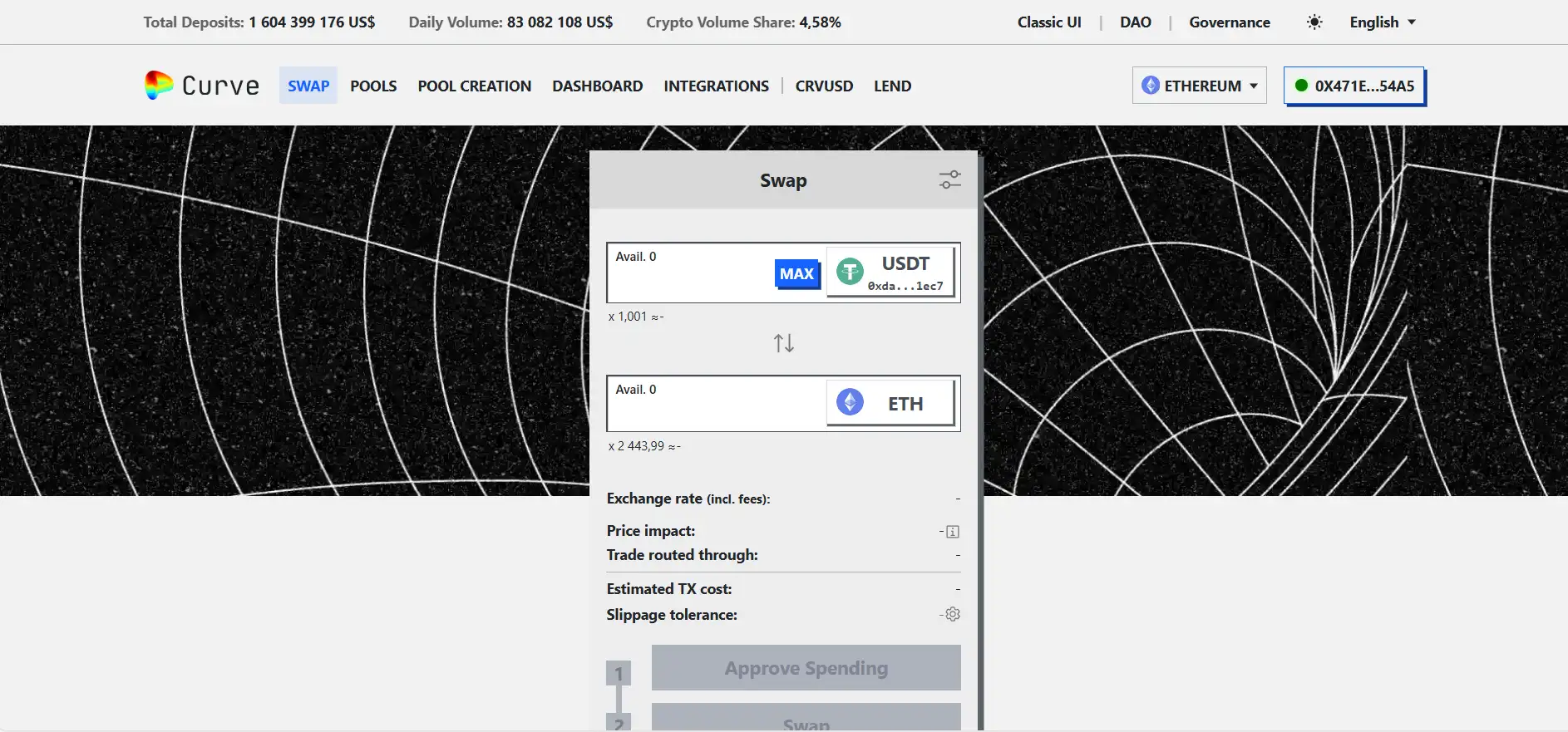Click the Curve rainbow logo
The image size is (1568, 732).
(159, 86)
